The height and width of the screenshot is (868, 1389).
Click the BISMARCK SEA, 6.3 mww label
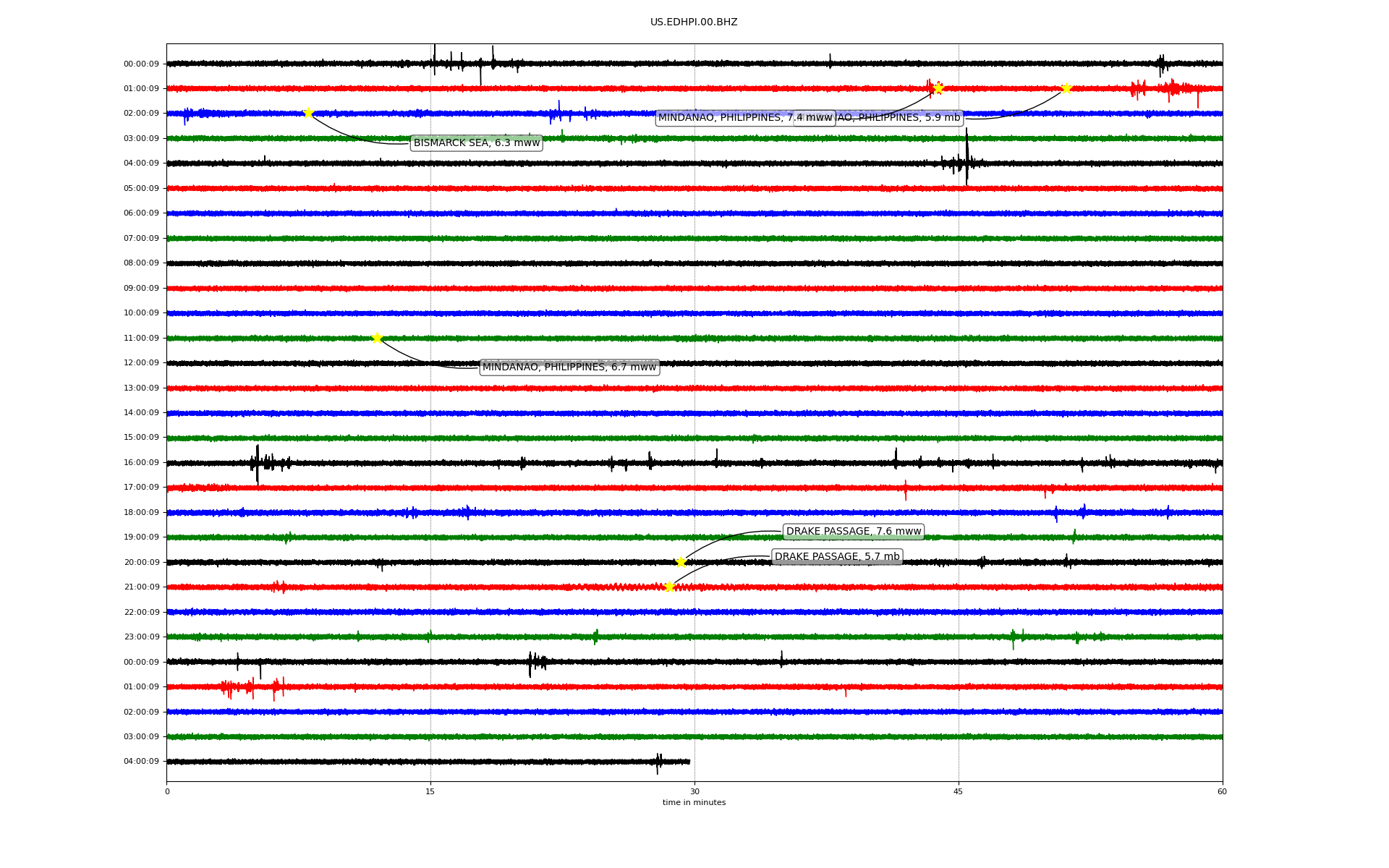click(x=476, y=143)
